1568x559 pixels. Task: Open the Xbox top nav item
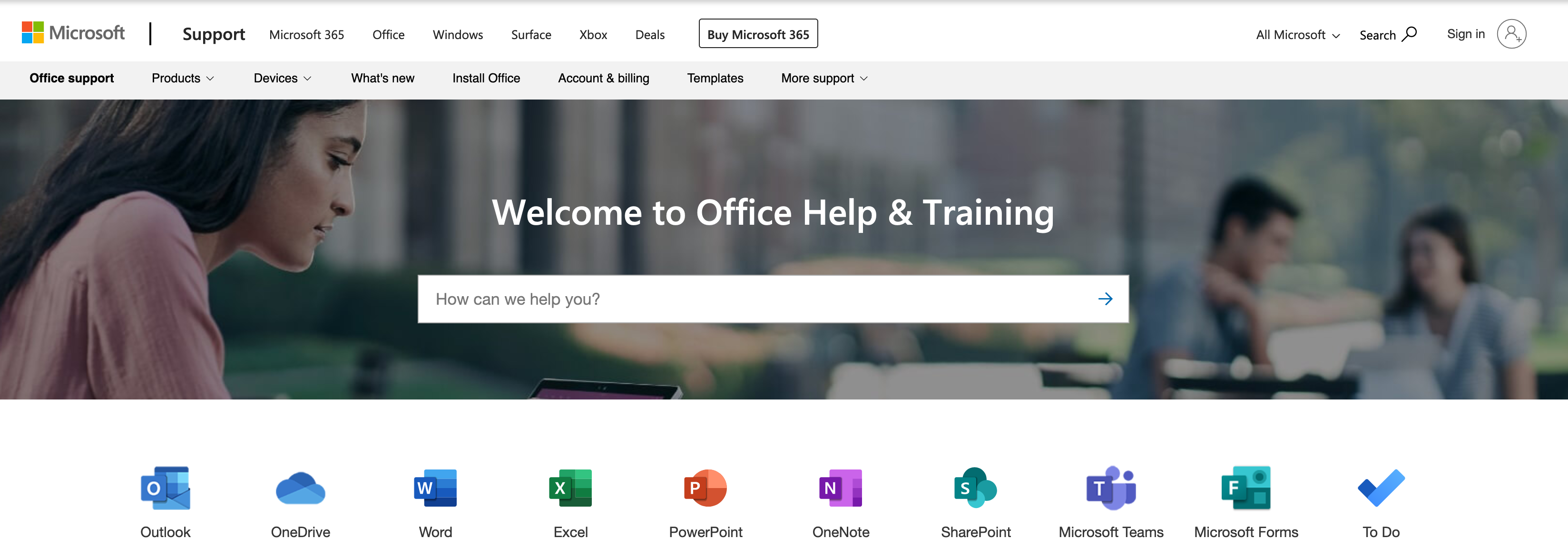594,35
